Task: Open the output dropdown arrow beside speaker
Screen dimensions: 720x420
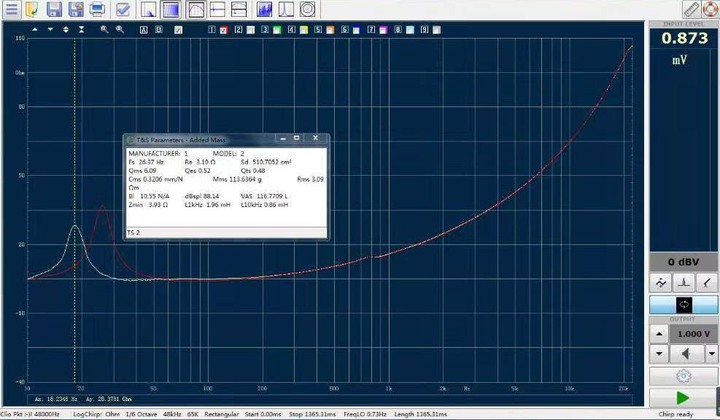Action: pos(712,354)
